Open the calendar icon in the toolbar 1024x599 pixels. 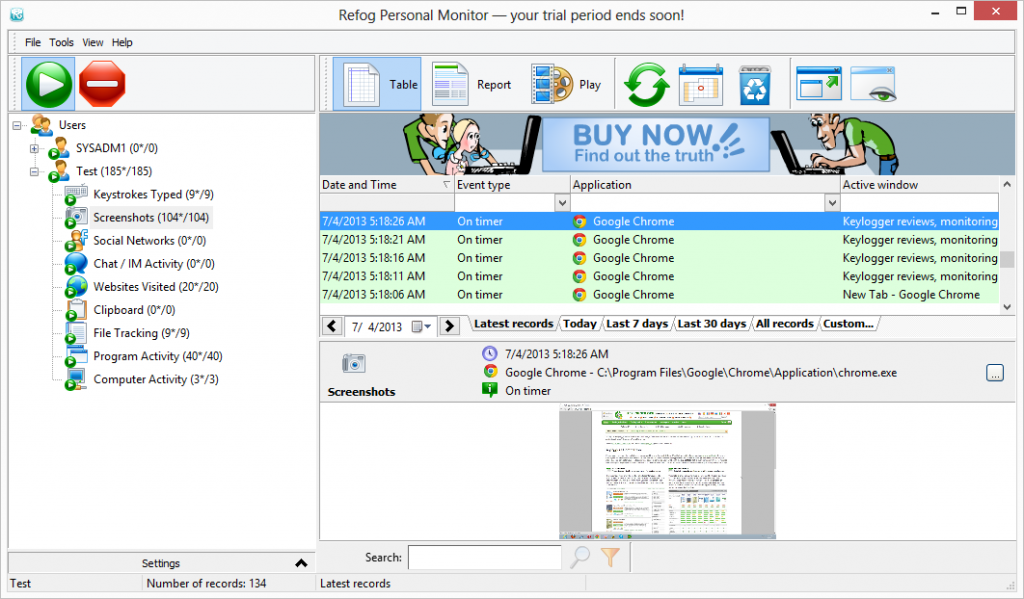tap(701, 84)
